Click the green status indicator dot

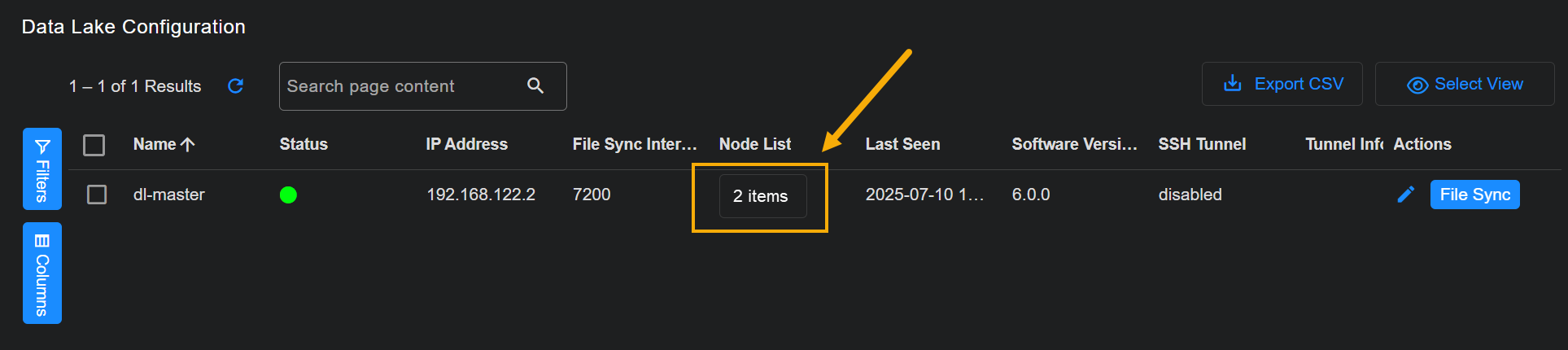click(x=288, y=195)
